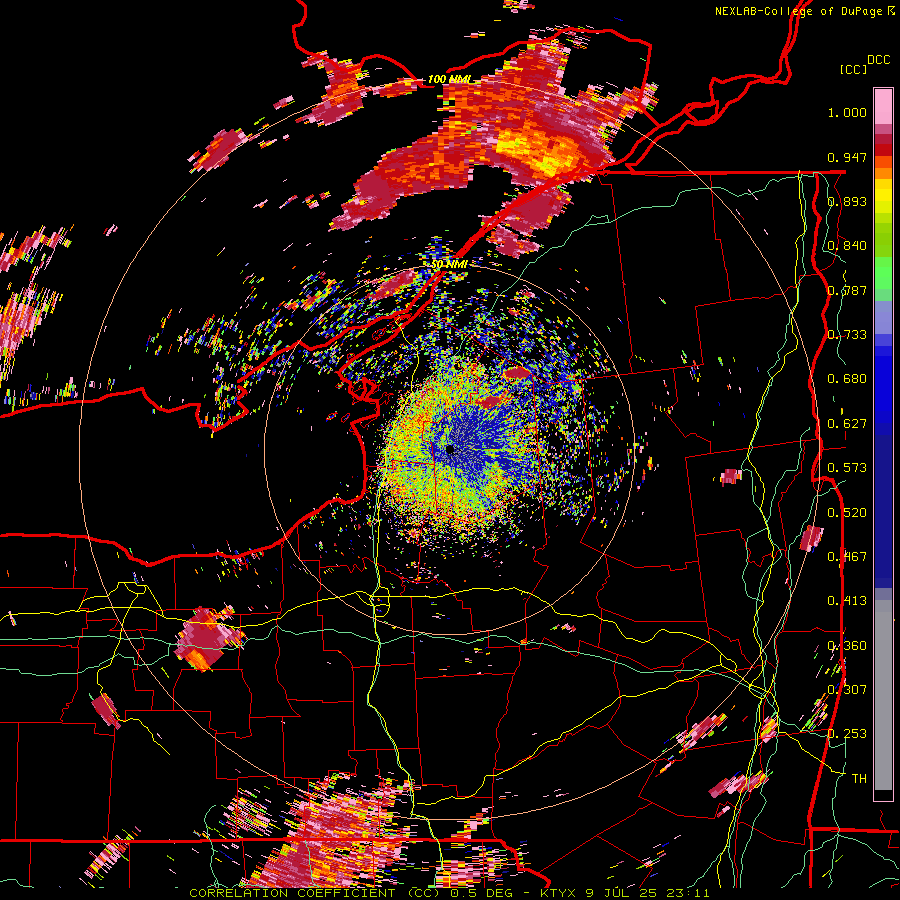This screenshot has width=900, height=900.
Task: Click the 0.360 color scale value
Action: coord(847,646)
